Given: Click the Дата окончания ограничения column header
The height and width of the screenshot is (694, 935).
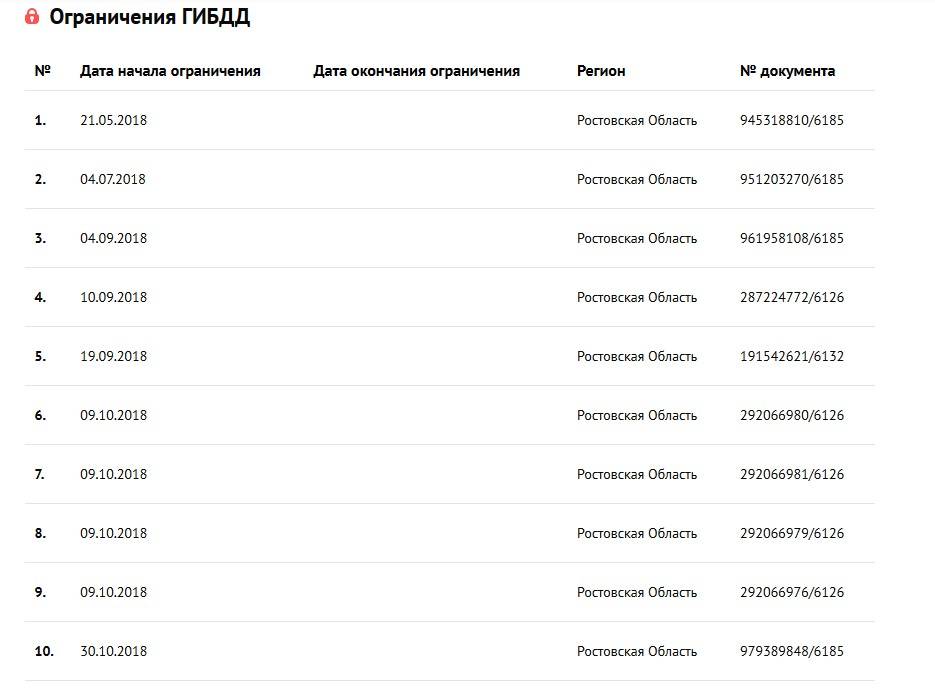Looking at the screenshot, I should point(416,71).
